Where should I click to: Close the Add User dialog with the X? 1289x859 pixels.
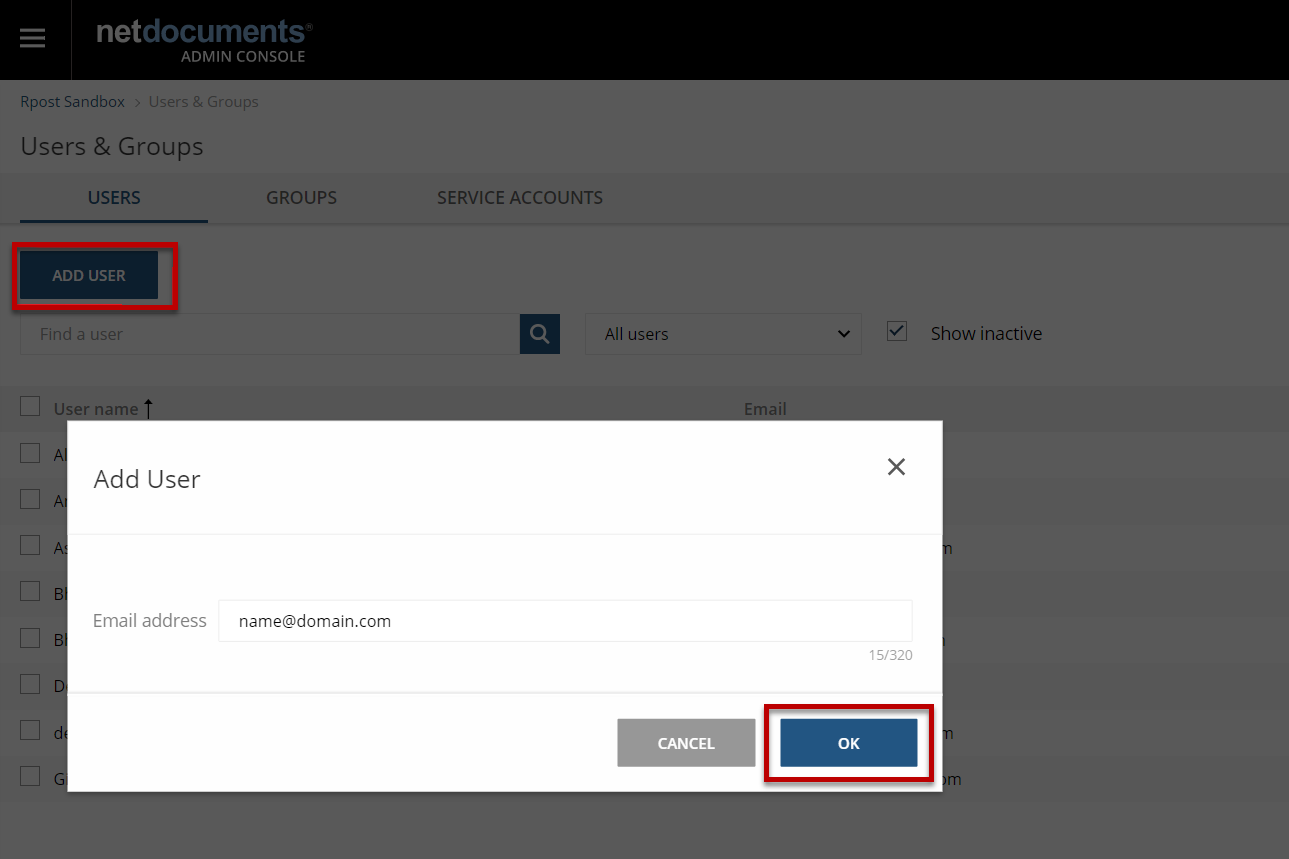tap(895, 466)
